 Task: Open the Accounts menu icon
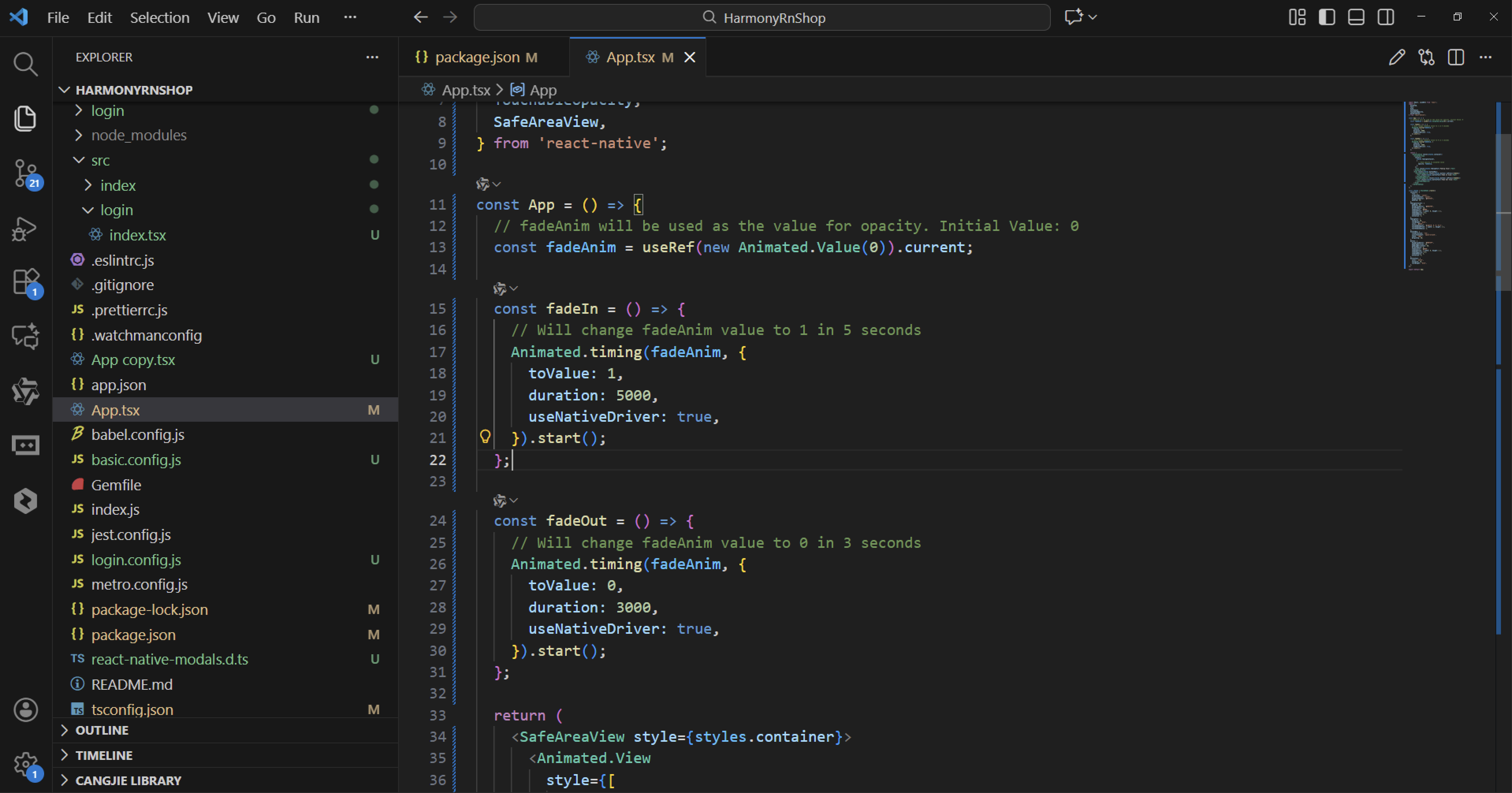tap(25, 710)
